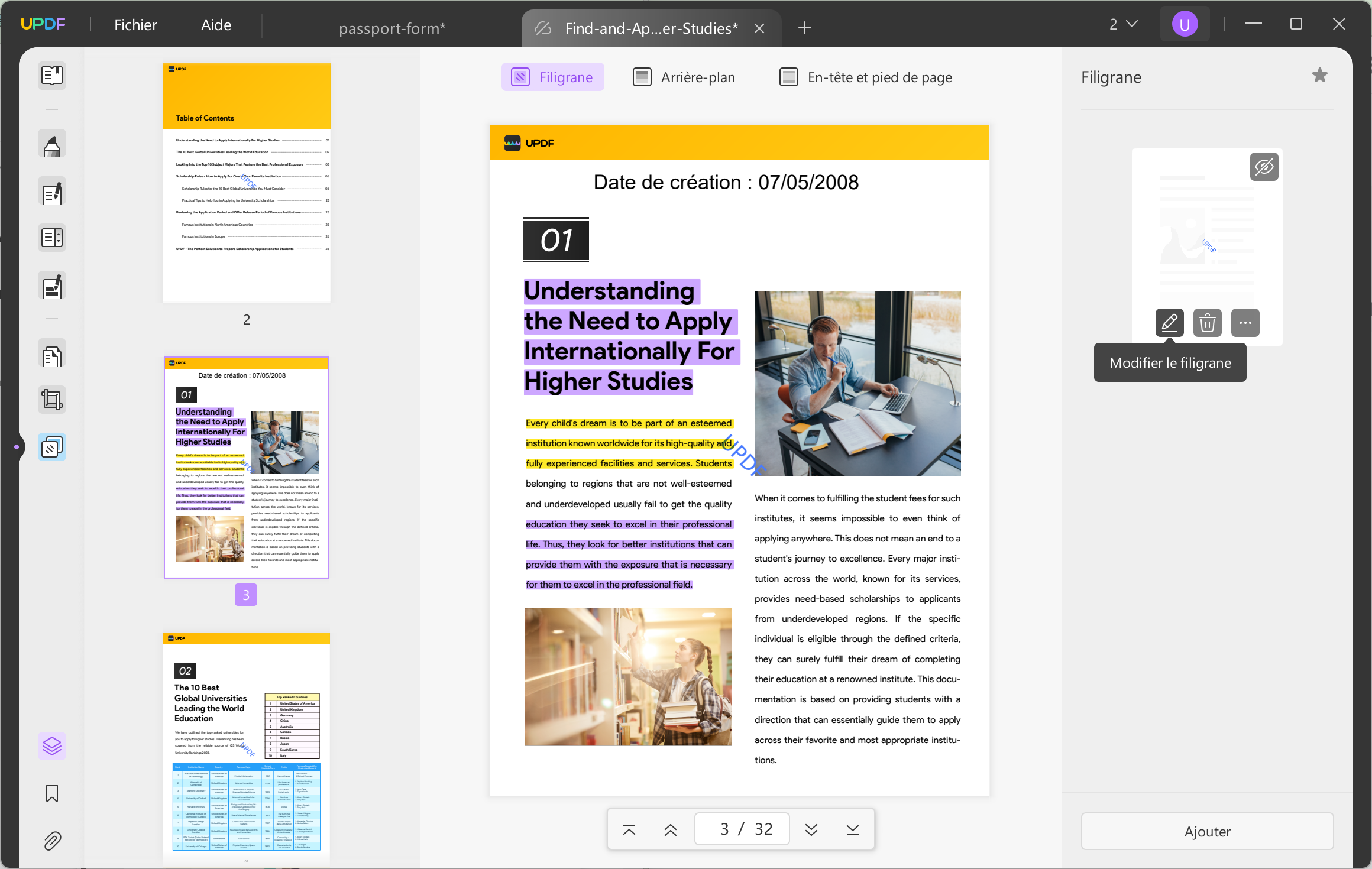This screenshot has width=1372, height=869.
Task: Toggle watermark visibility with eye icon
Action: pyautogui.click(x=1264, y=167)
